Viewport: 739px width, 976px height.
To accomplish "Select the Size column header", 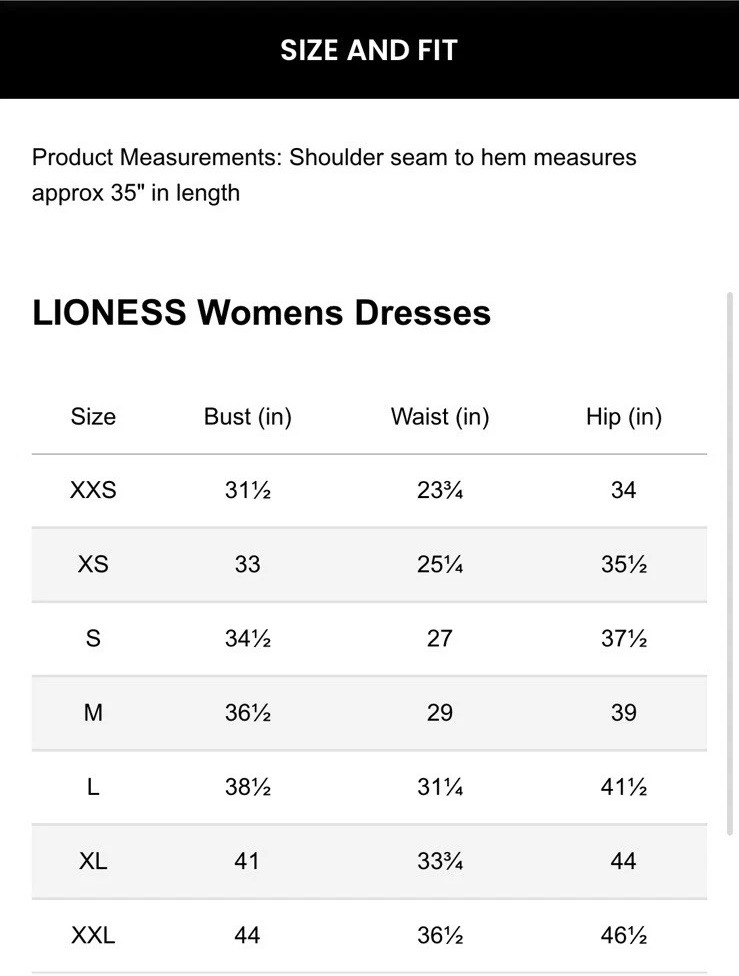I will (93, 417).
